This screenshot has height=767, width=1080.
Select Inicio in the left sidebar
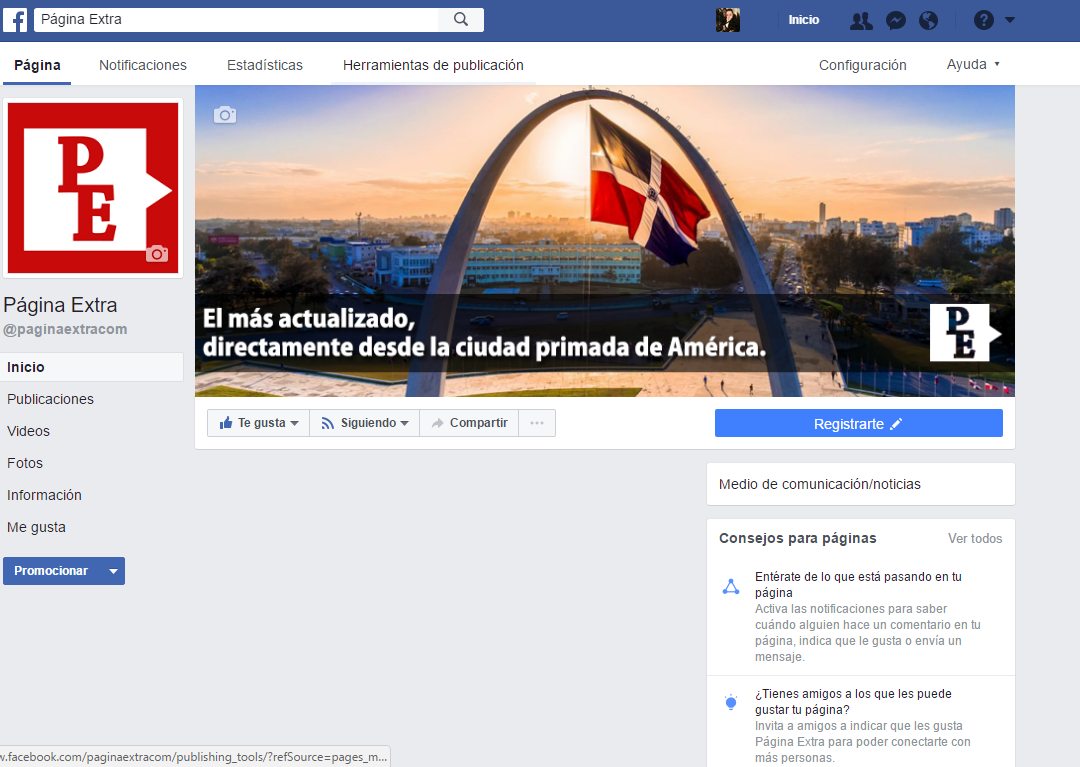pyautogui.click(x=93, y=367)
